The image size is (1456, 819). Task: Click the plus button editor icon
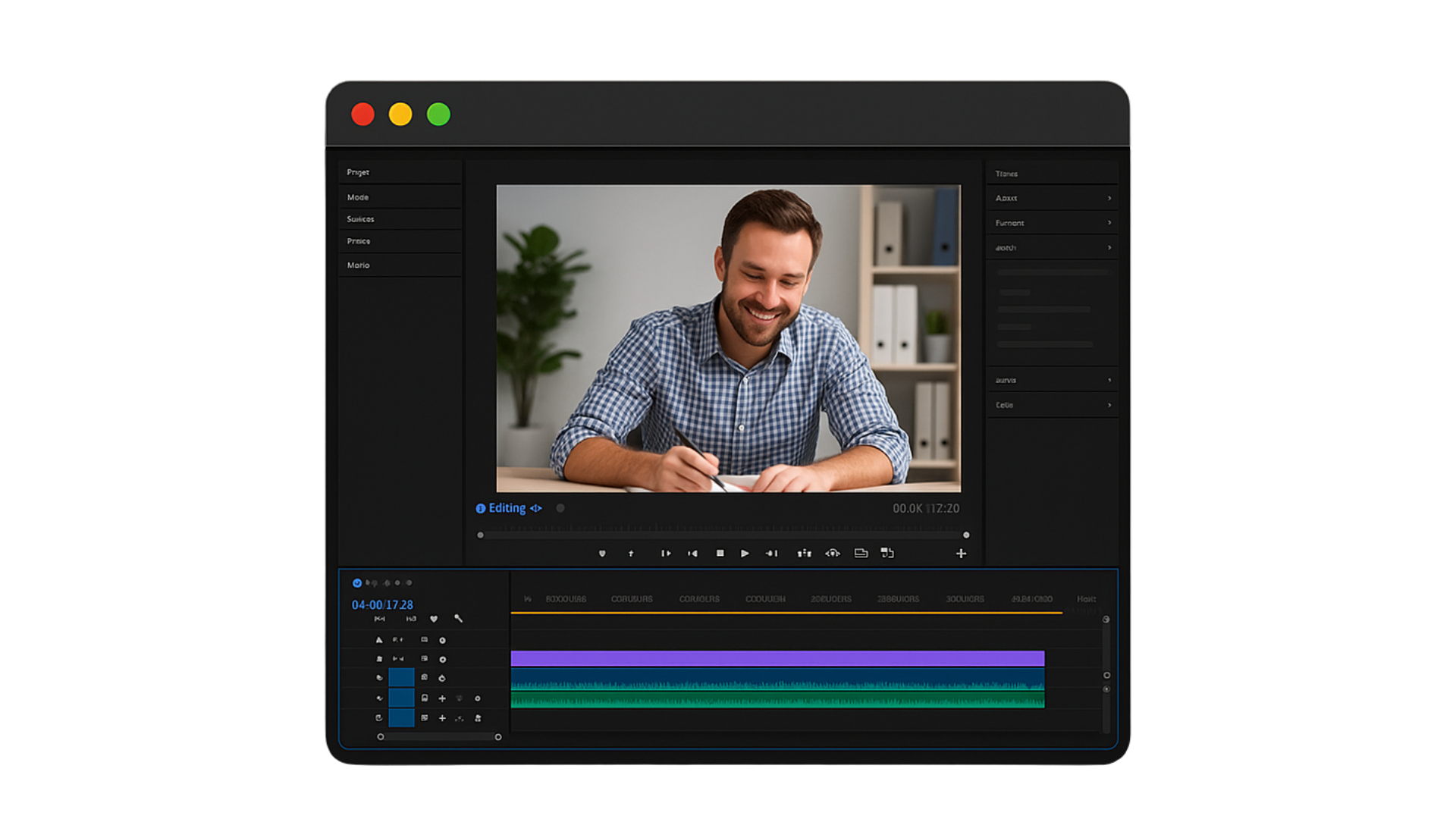point(961,554)
